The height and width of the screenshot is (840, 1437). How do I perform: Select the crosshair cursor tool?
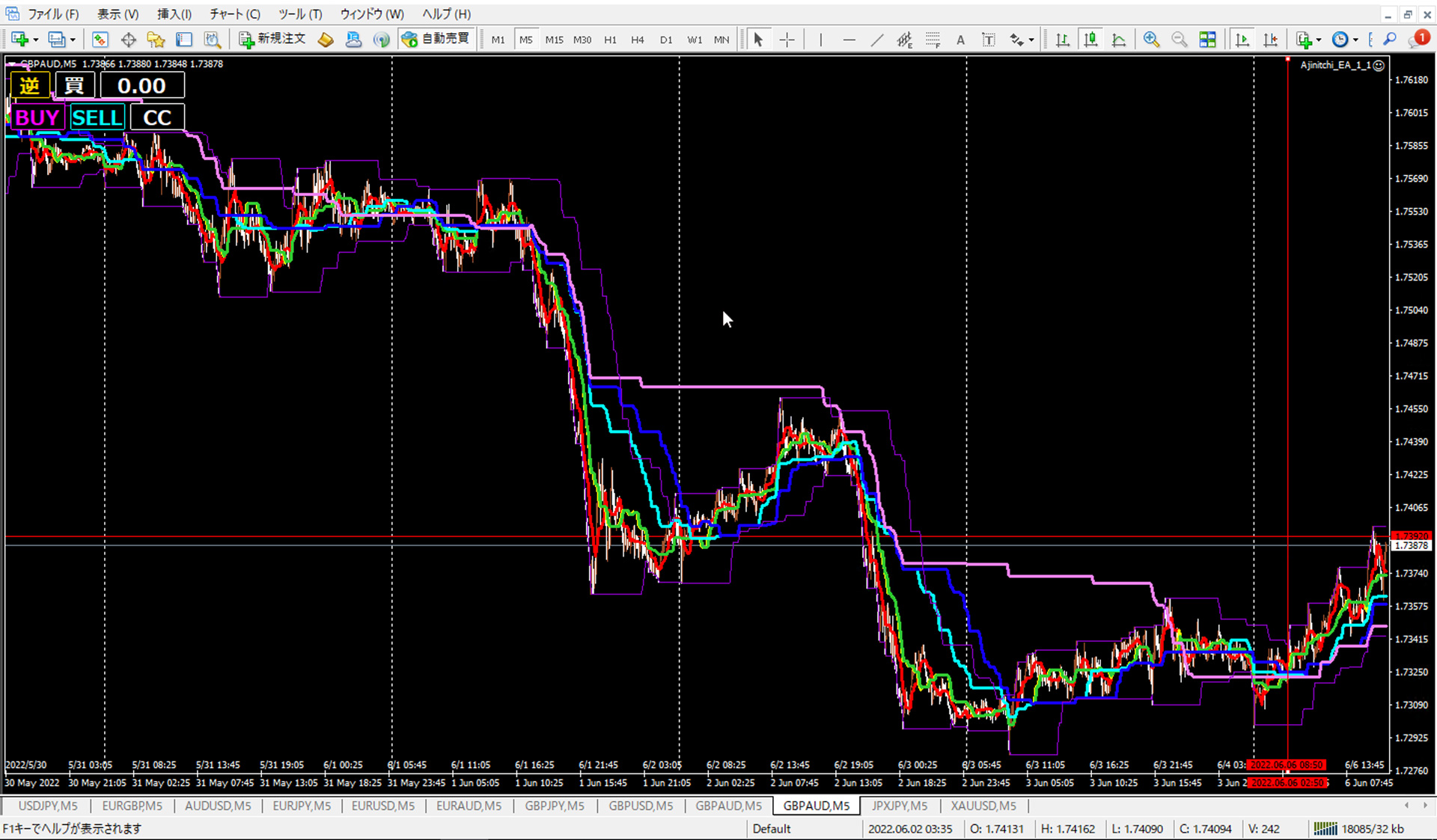point(787,40)
